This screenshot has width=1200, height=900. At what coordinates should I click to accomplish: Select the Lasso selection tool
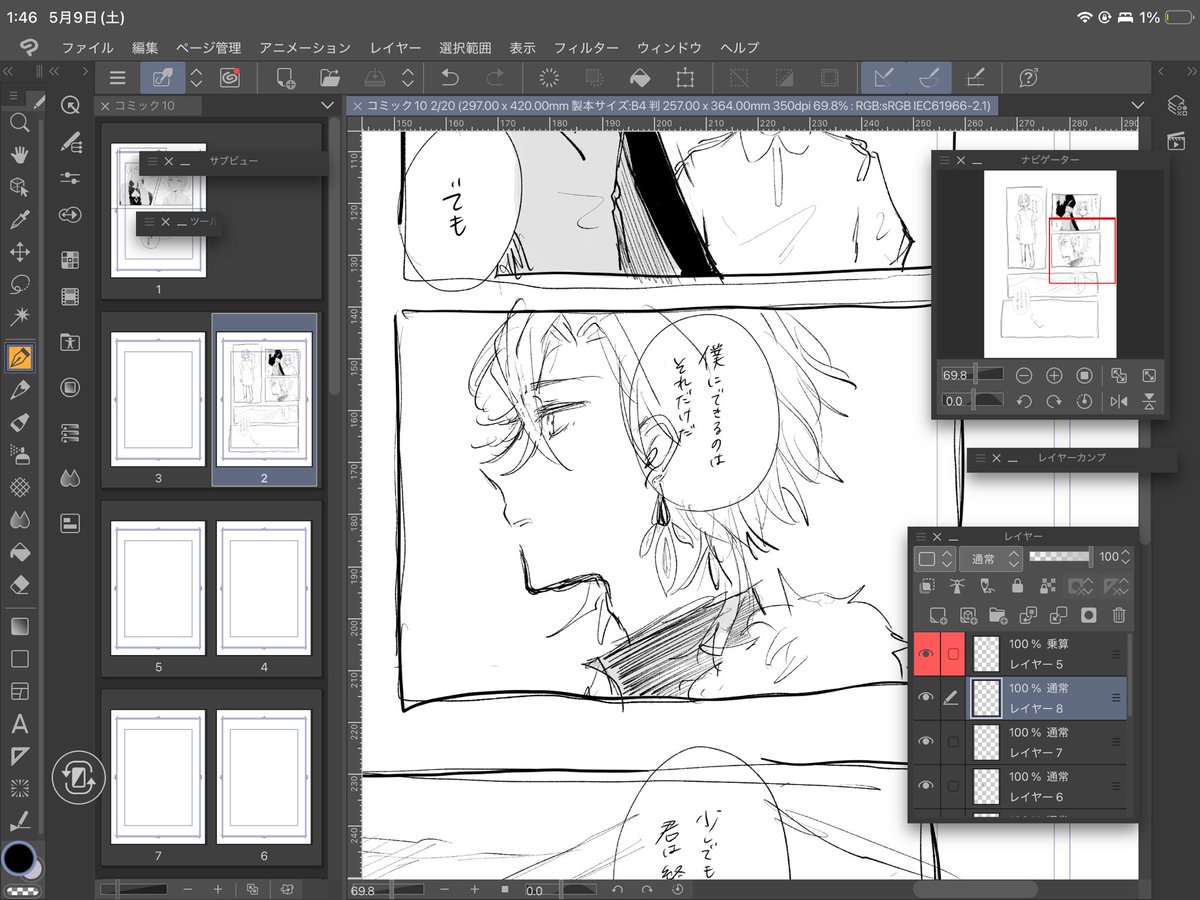click(19, 284)
